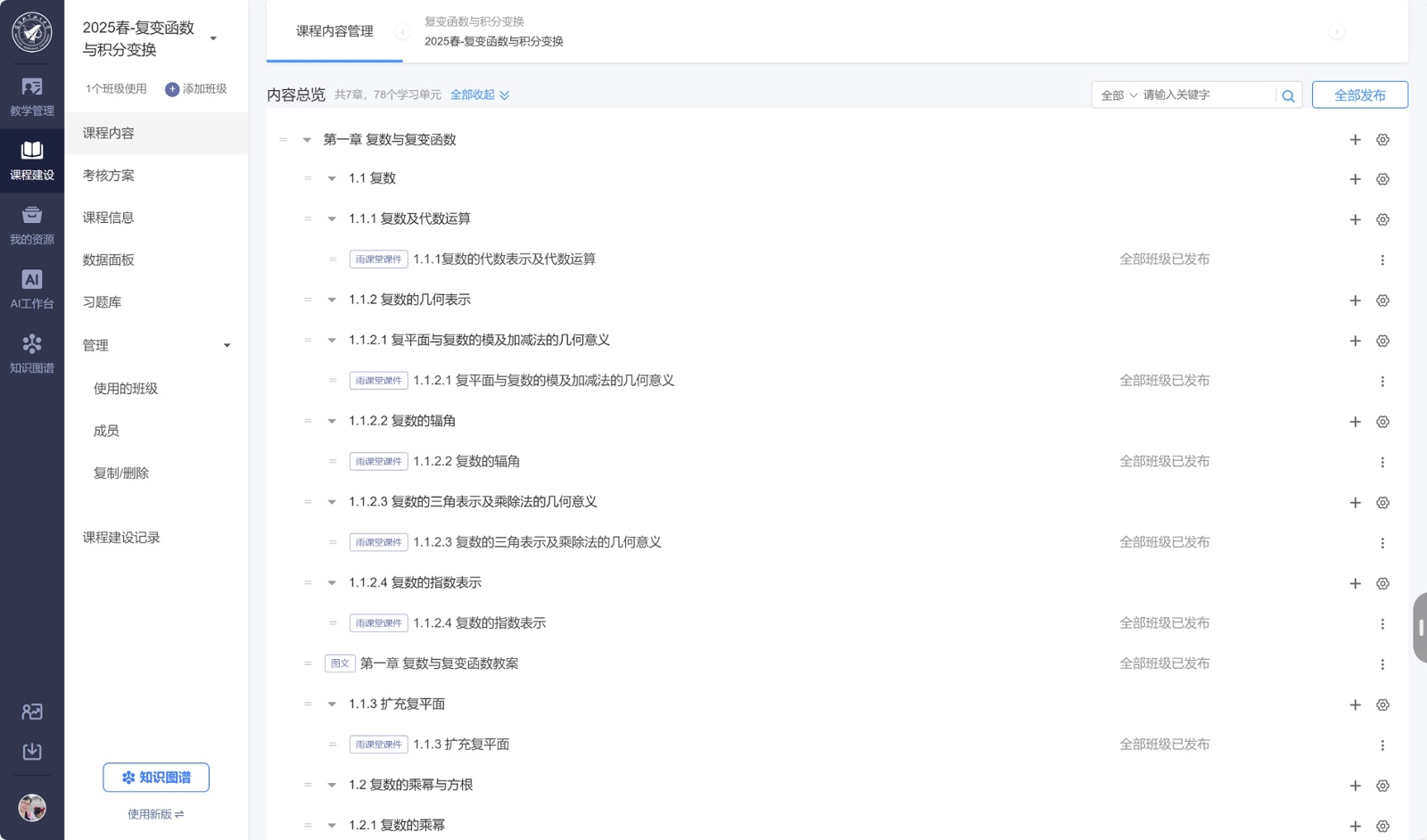
Task: Open 教学管理 in the left sidebar
Action: (32, 96)
